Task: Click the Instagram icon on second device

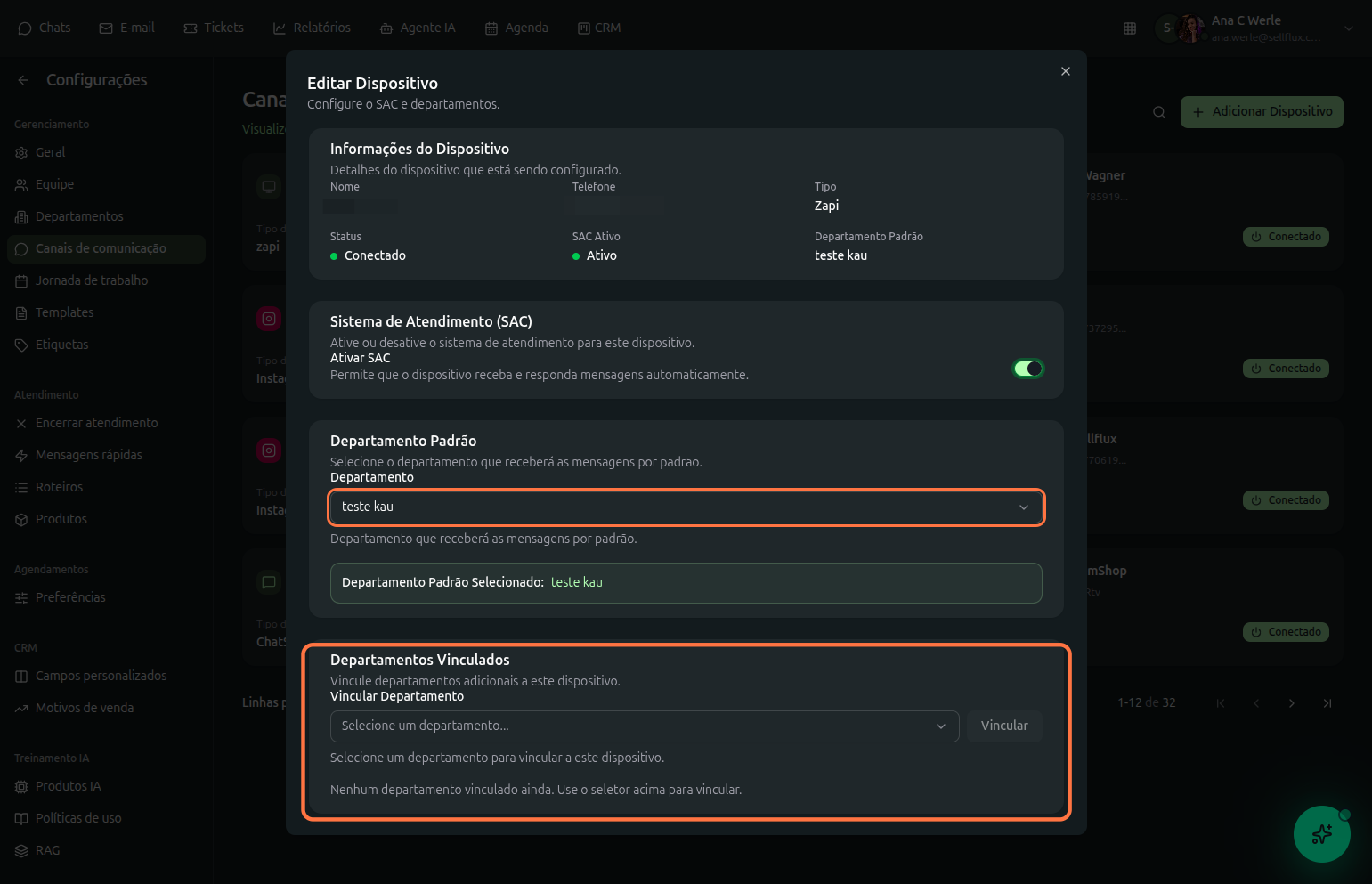Action: tap(269, 319)
